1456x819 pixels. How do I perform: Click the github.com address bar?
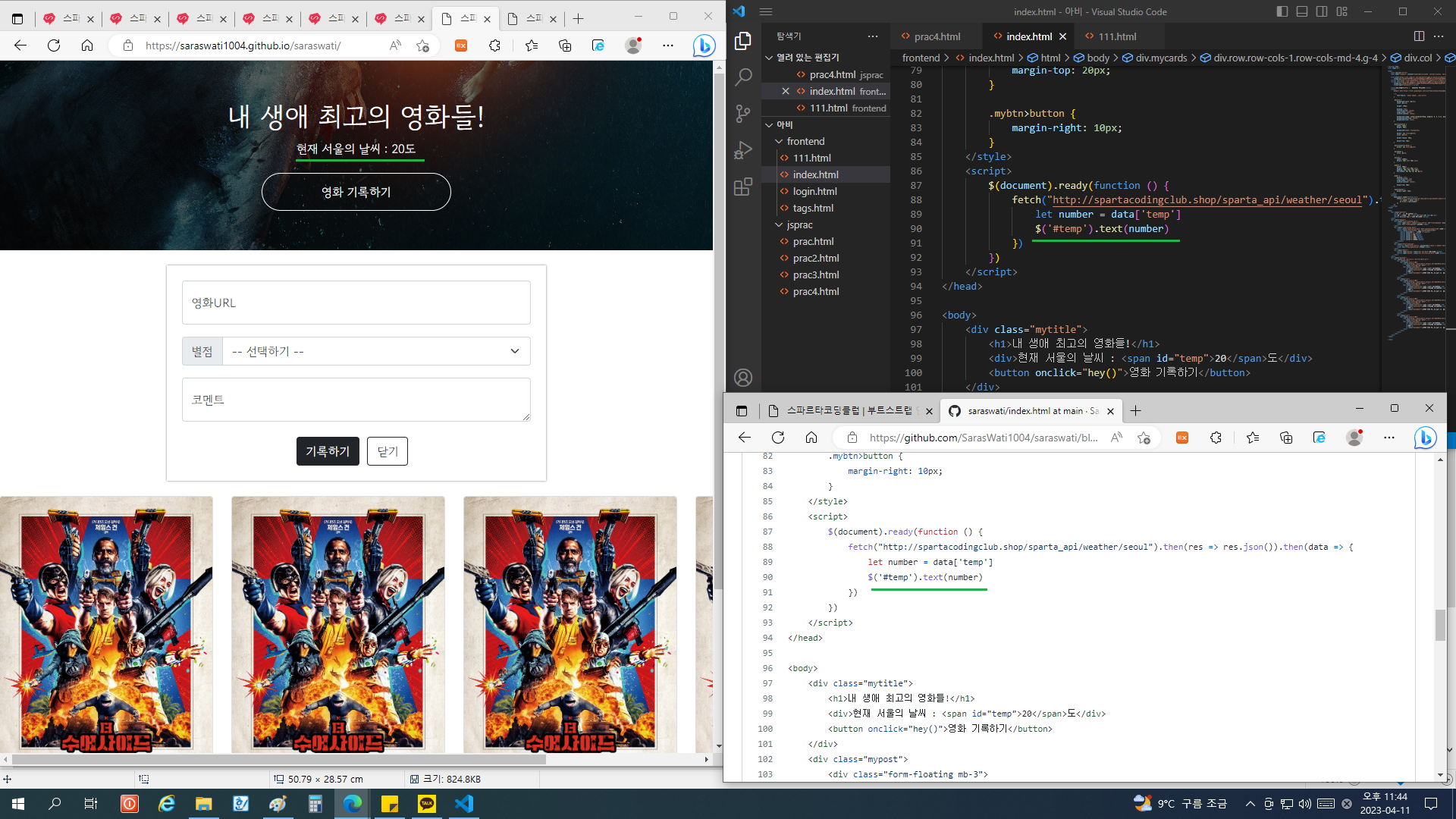[983, 438]
